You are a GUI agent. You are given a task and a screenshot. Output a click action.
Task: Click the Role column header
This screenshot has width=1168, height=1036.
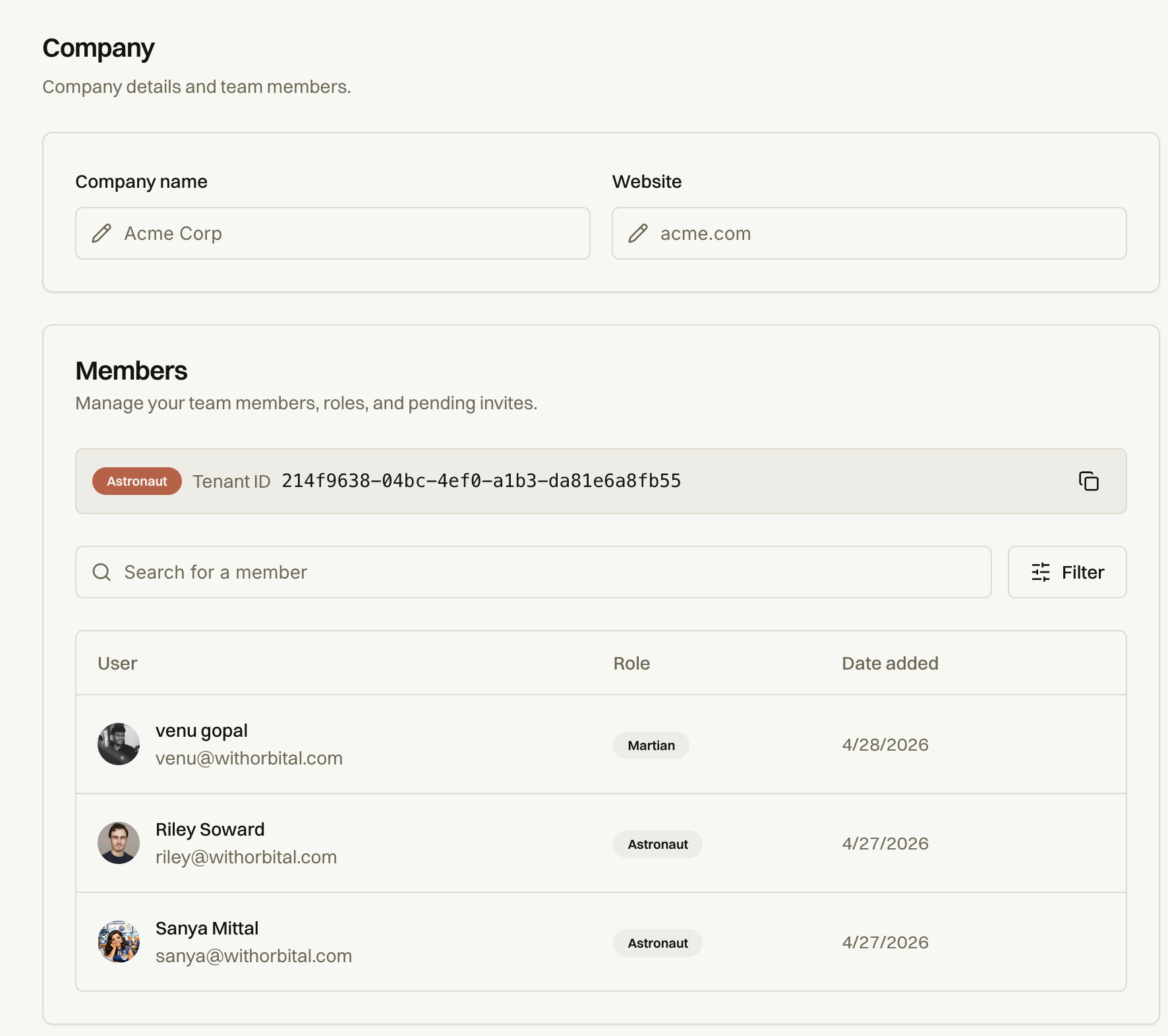631,663
